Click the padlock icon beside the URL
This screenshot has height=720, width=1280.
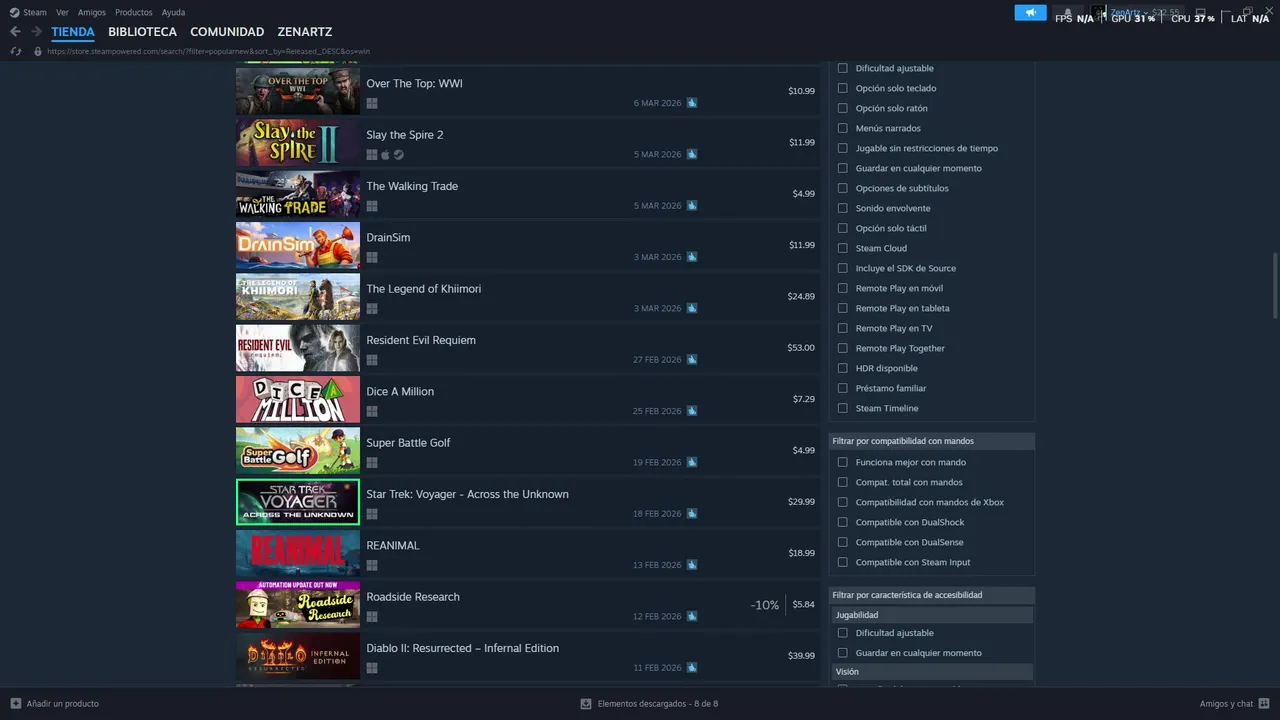38,51
